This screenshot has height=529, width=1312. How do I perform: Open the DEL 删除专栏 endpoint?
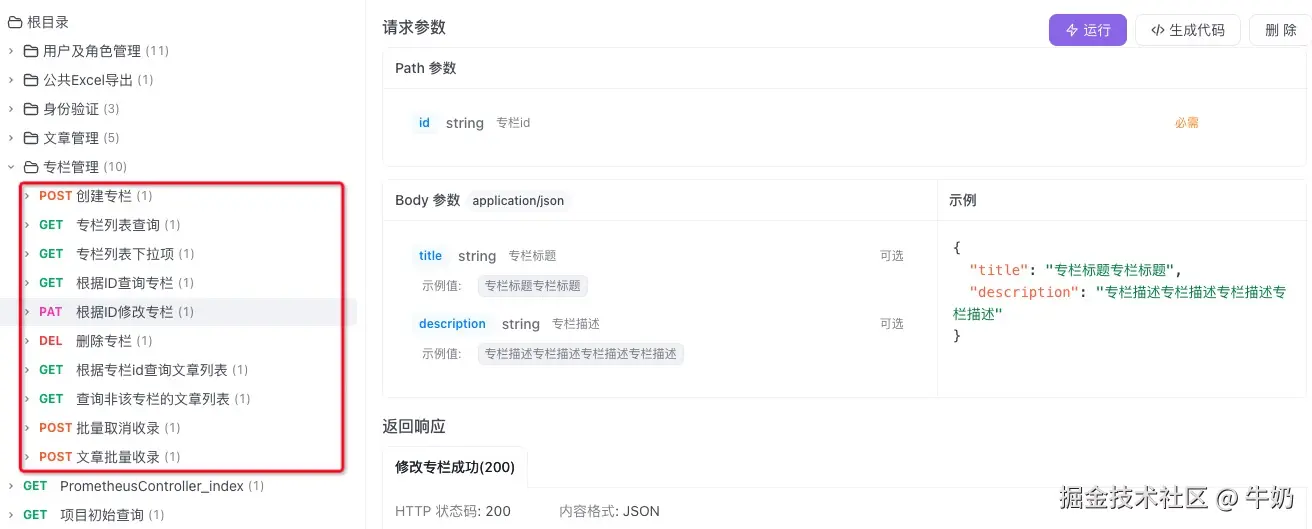tap(104, 341)
